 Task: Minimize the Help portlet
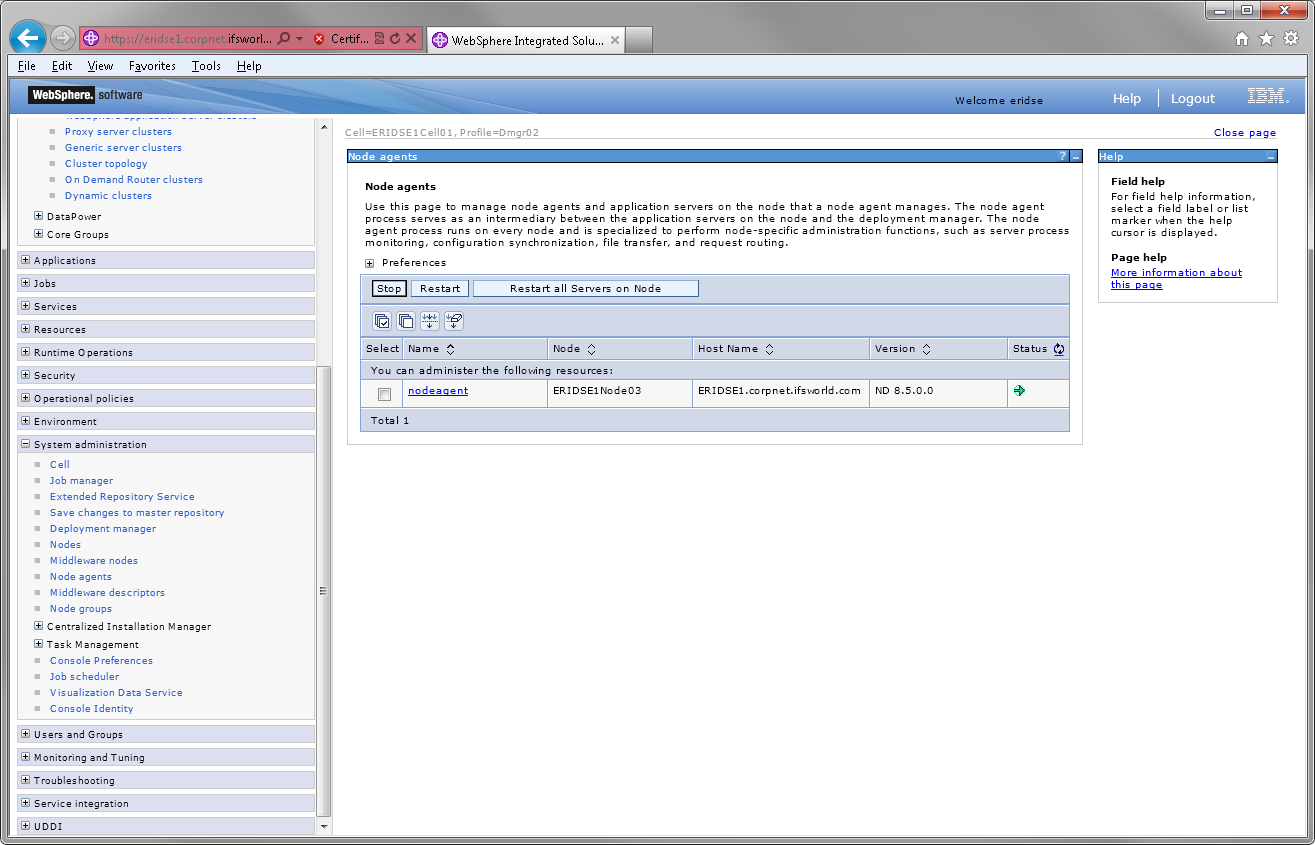point(1270,157)
